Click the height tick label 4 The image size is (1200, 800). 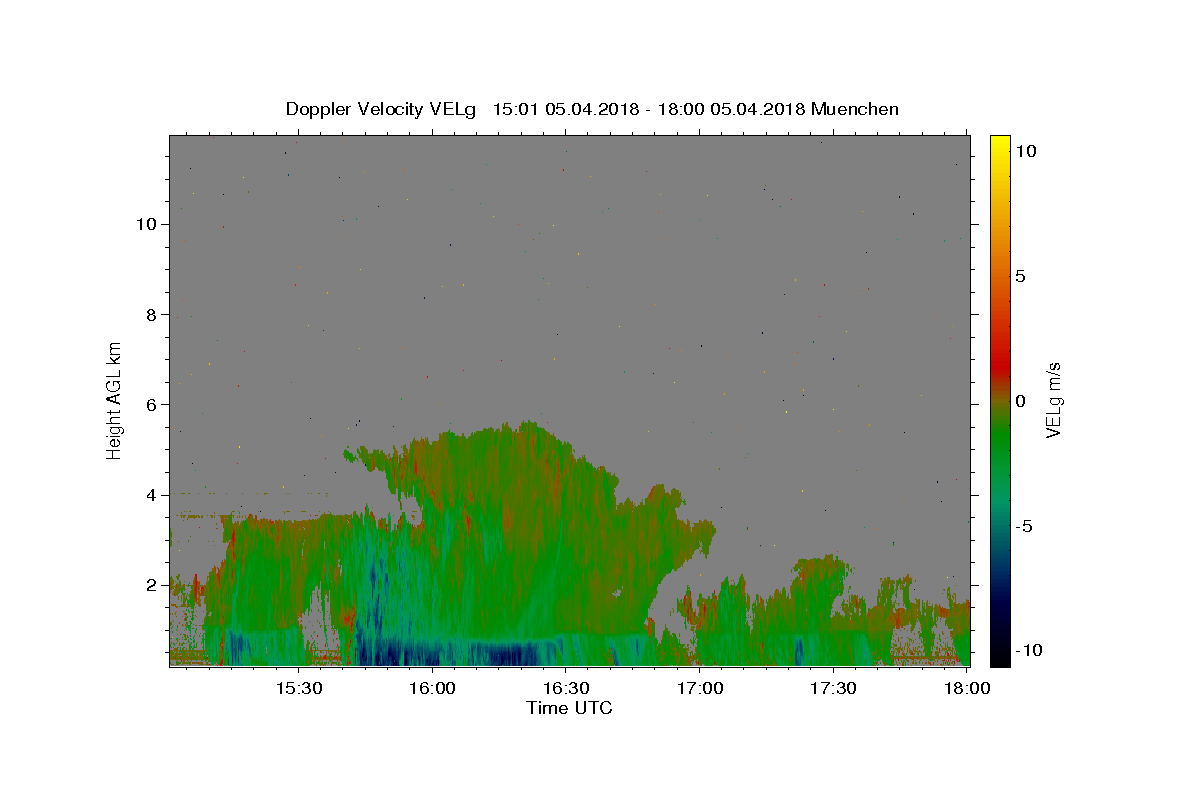pos(151,495)
